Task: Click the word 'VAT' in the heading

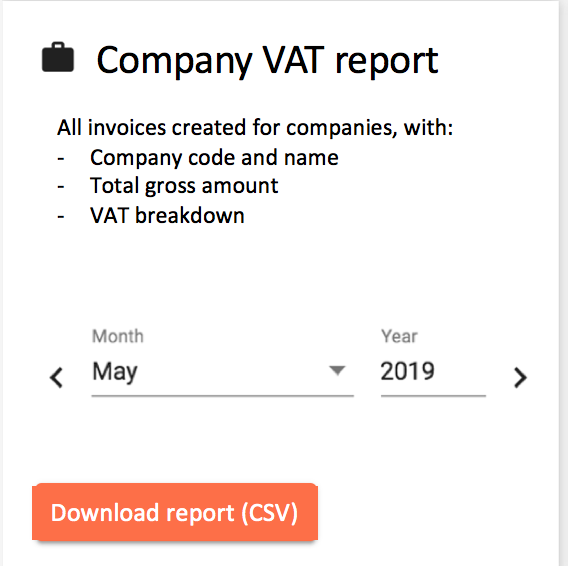Action: pyautogui.click(x=293, y=59)
